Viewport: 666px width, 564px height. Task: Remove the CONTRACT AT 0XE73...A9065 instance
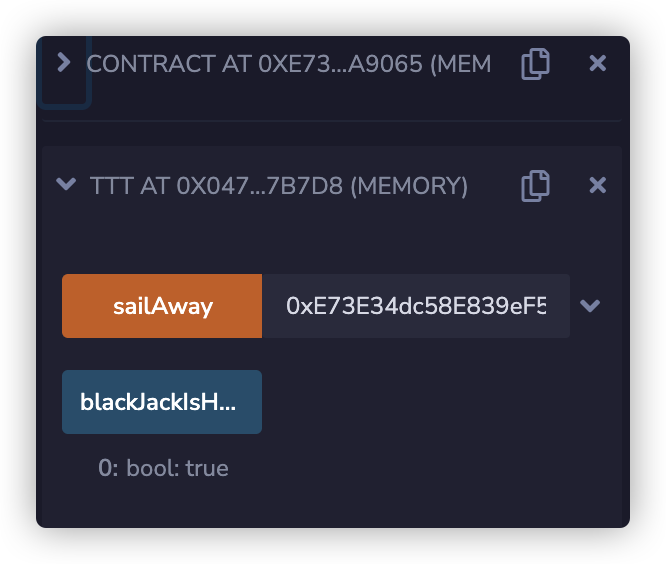coord(598,64)
